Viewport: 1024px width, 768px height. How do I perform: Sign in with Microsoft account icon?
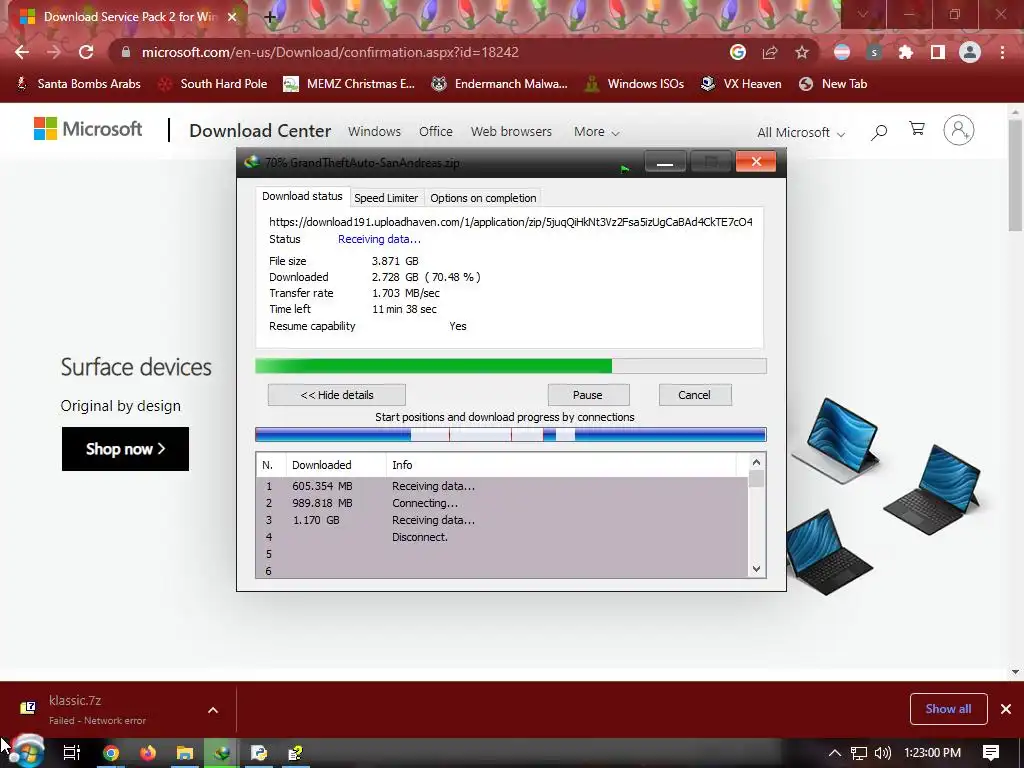tap(959, 130)
